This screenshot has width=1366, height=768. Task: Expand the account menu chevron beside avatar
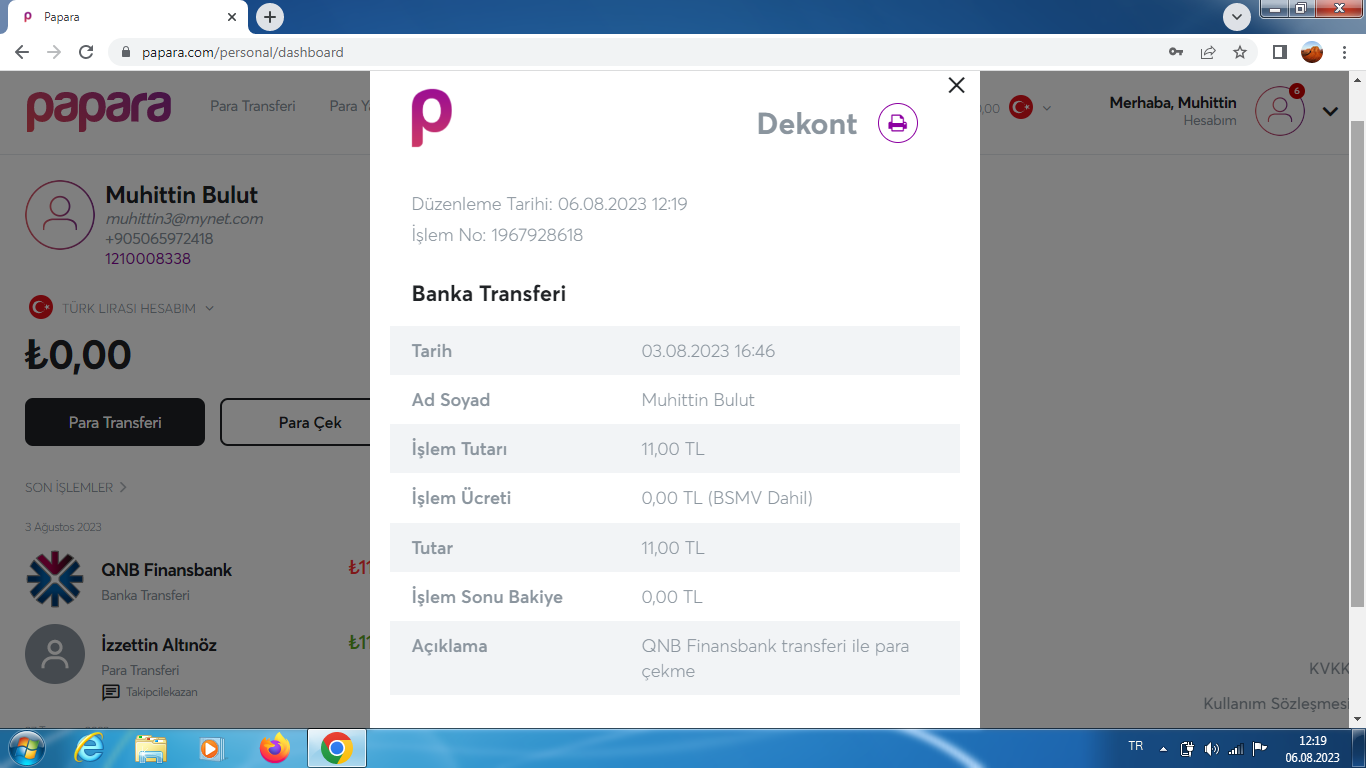pos(1330,111)
